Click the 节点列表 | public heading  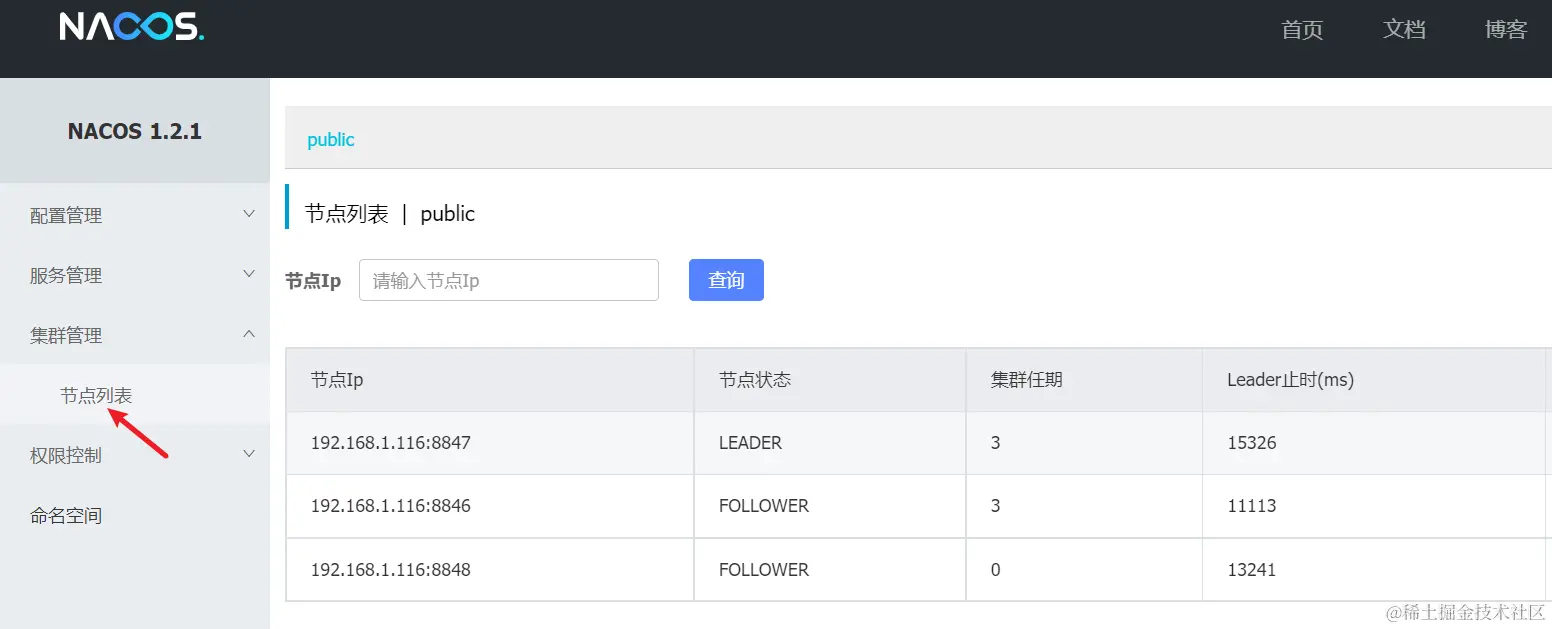click(390, 214)
